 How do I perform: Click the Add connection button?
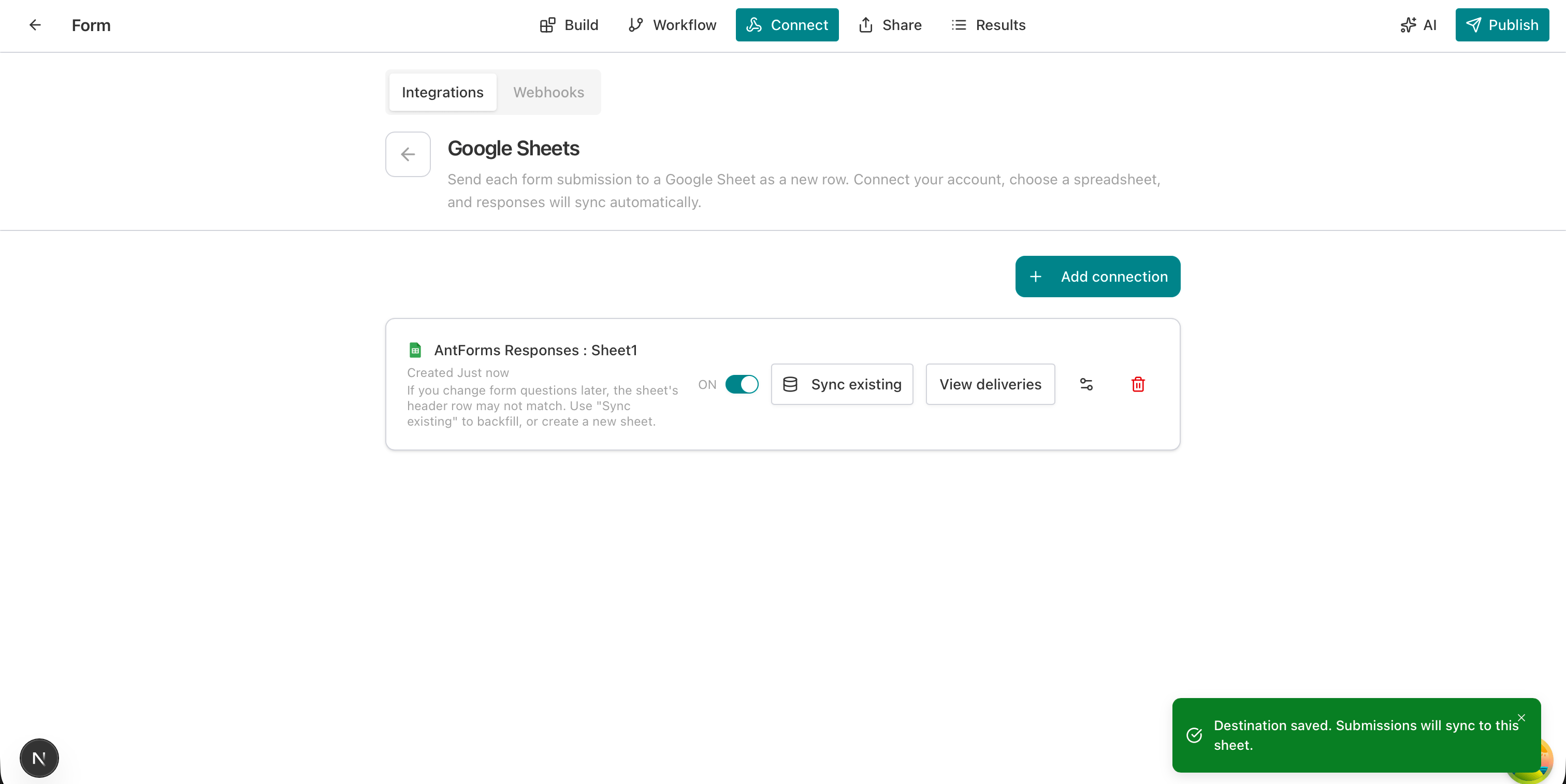(x=1097, y=277)
